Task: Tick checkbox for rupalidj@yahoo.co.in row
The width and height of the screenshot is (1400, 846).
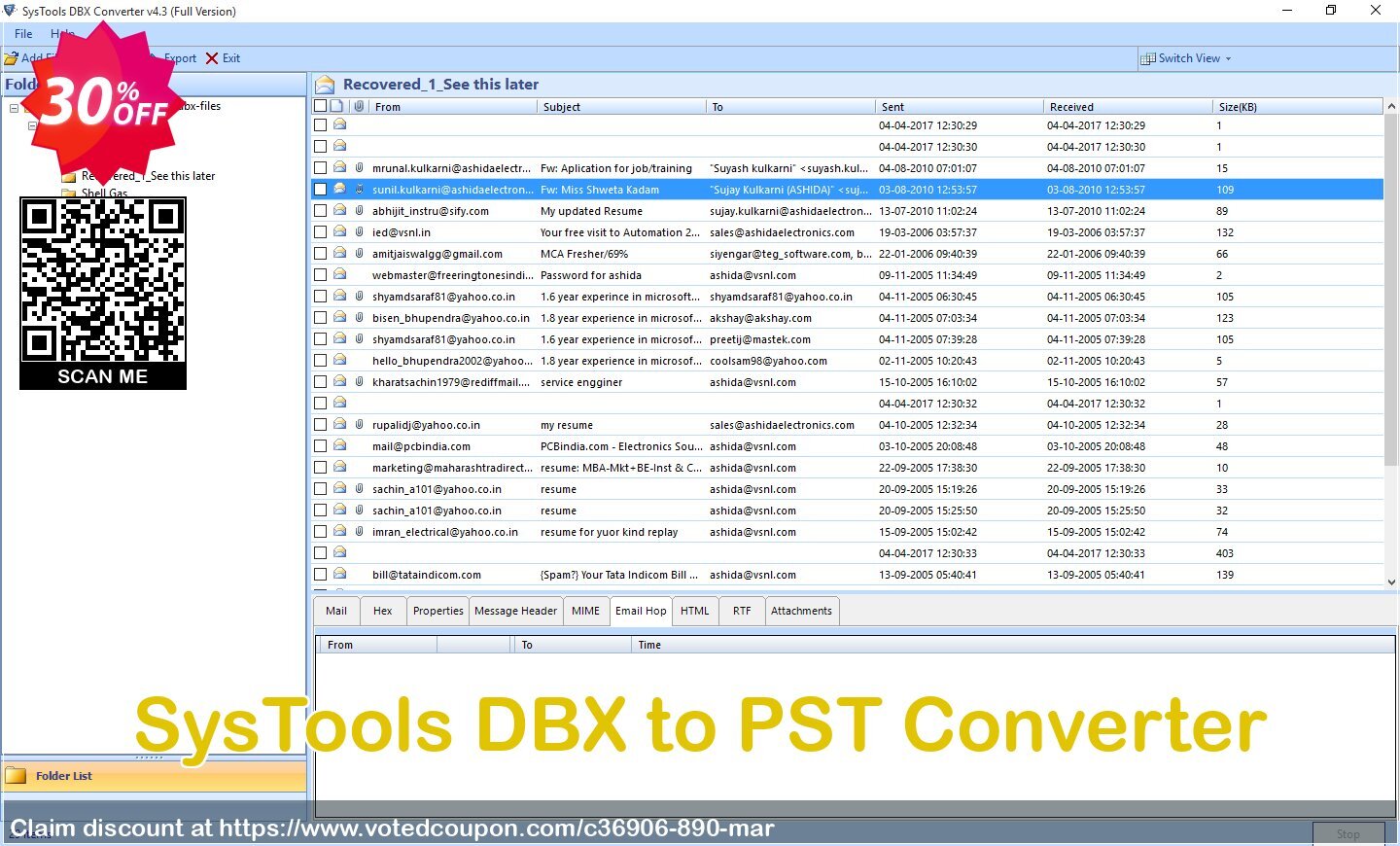Action: [320, 425]
